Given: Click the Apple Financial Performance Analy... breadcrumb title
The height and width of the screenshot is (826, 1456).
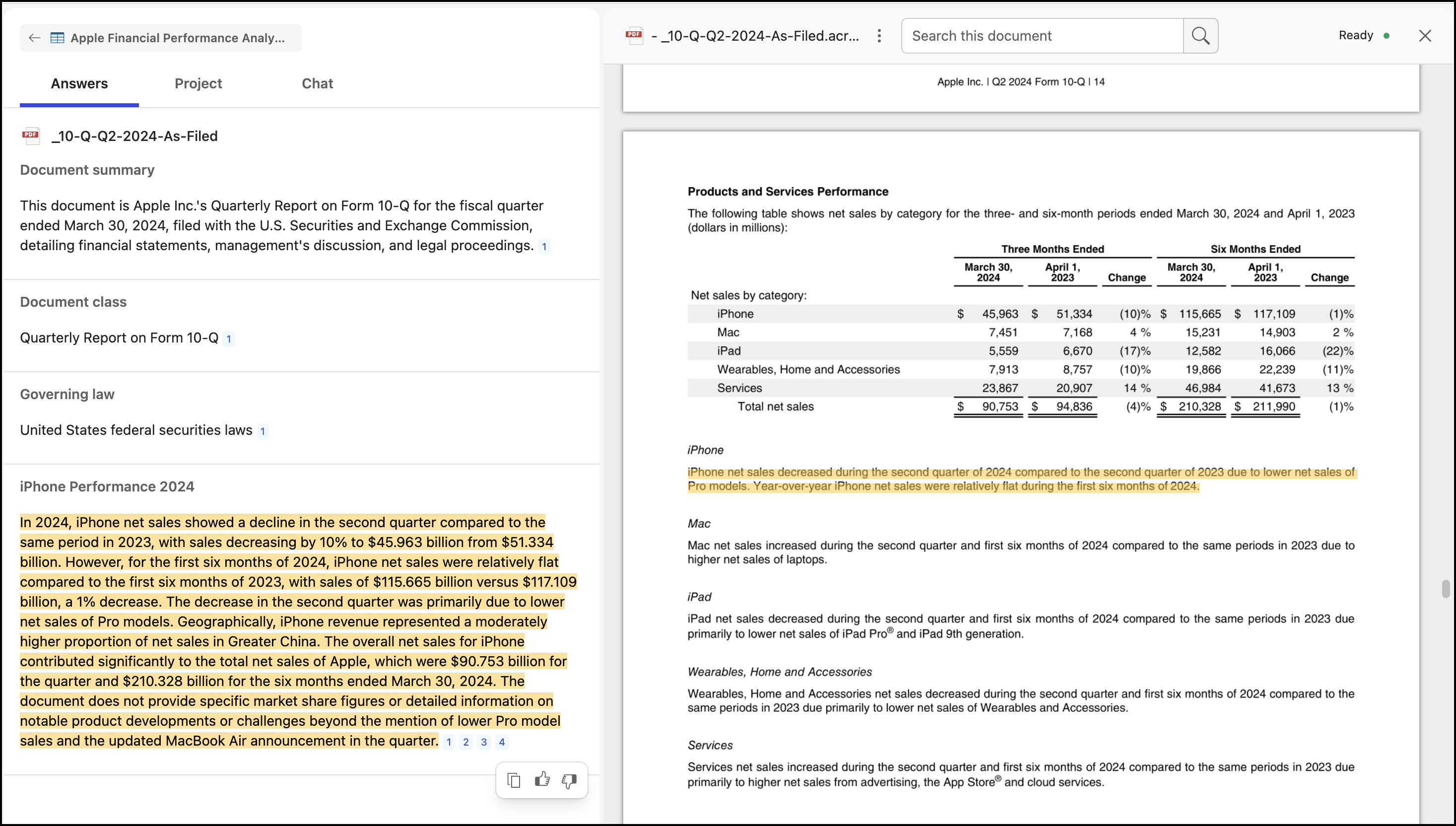Looking at the screenshot, I should click(x=178, y=38).
